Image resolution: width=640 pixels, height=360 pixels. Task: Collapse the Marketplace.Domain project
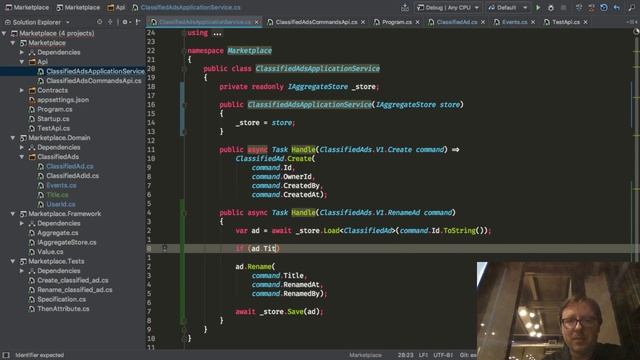tap(13, 138)
